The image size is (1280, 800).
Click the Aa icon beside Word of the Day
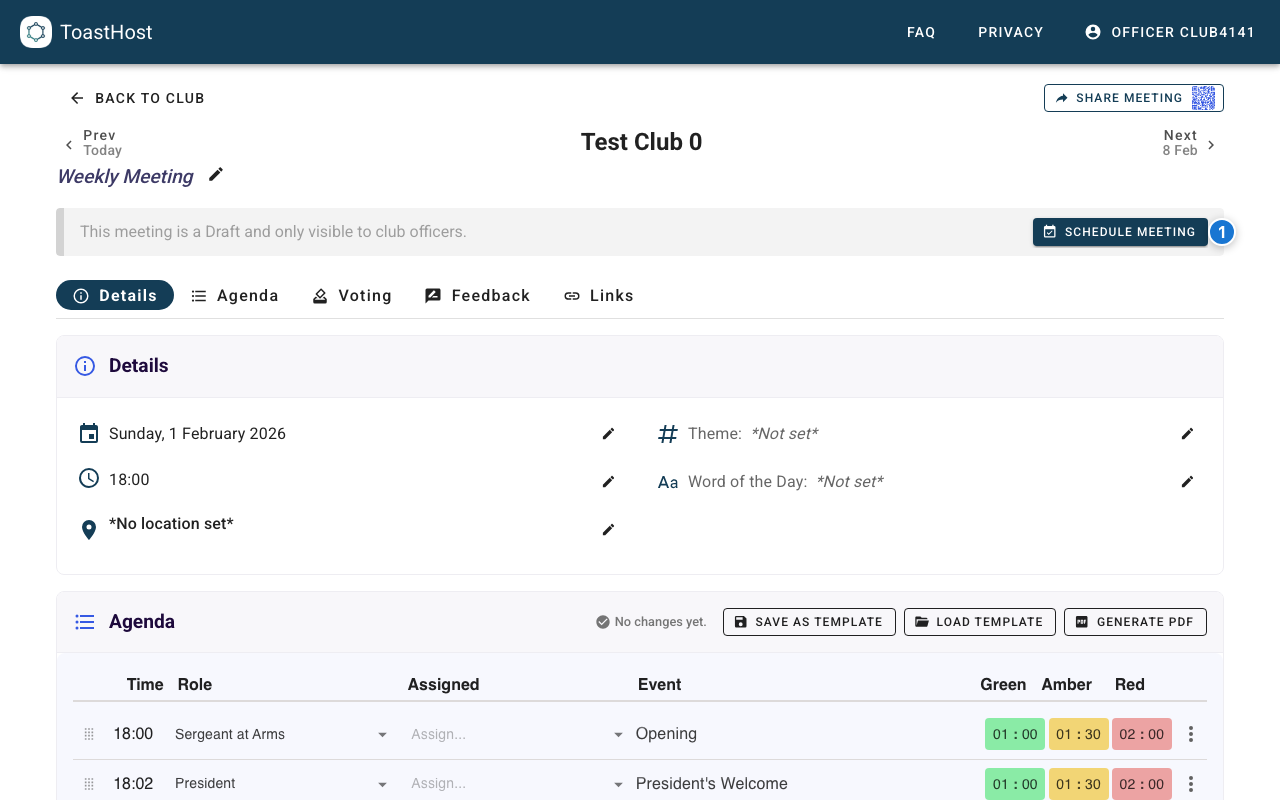pyautogui.click(x=667, y=481)
